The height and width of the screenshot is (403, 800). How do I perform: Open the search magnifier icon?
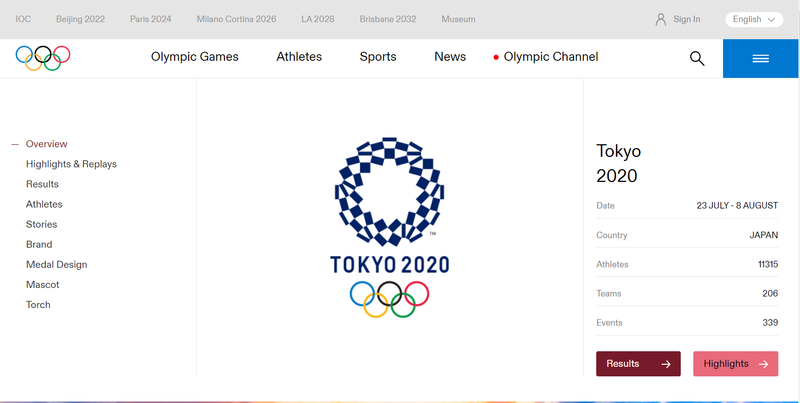(697, 59)
